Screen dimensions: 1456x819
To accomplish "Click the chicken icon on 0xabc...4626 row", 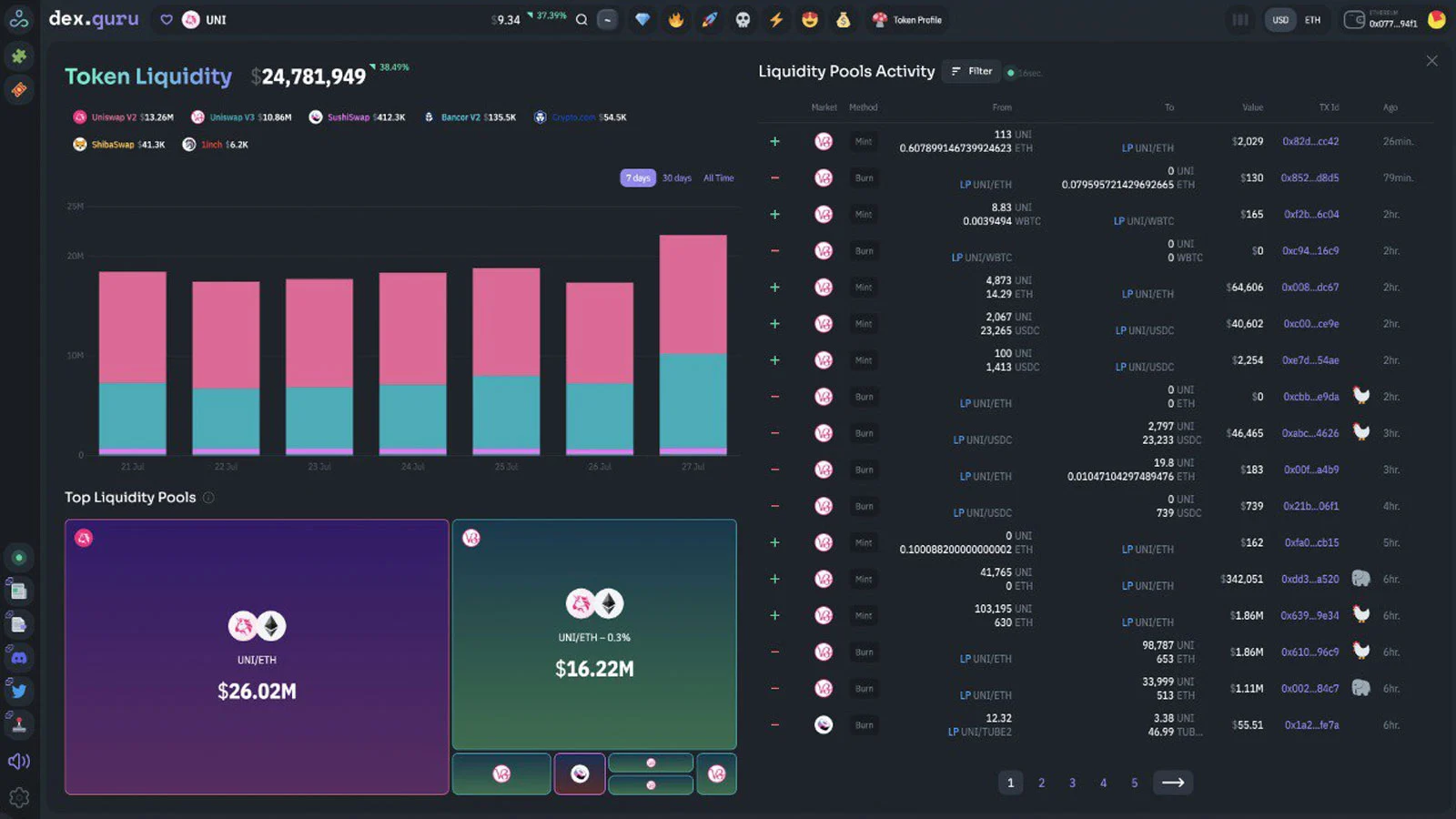I will point(1361,432).
